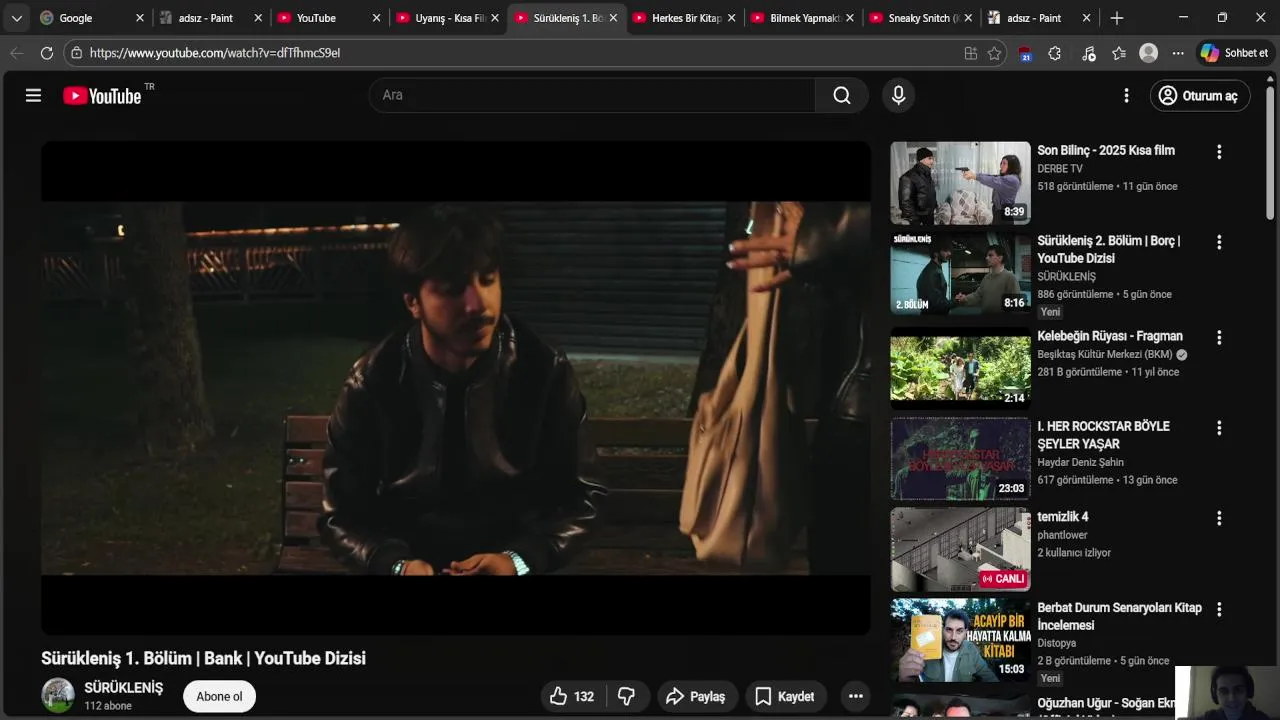
Task: Go to the YouTube home logo
Action: pyautogui.click(x=102, y=96)
